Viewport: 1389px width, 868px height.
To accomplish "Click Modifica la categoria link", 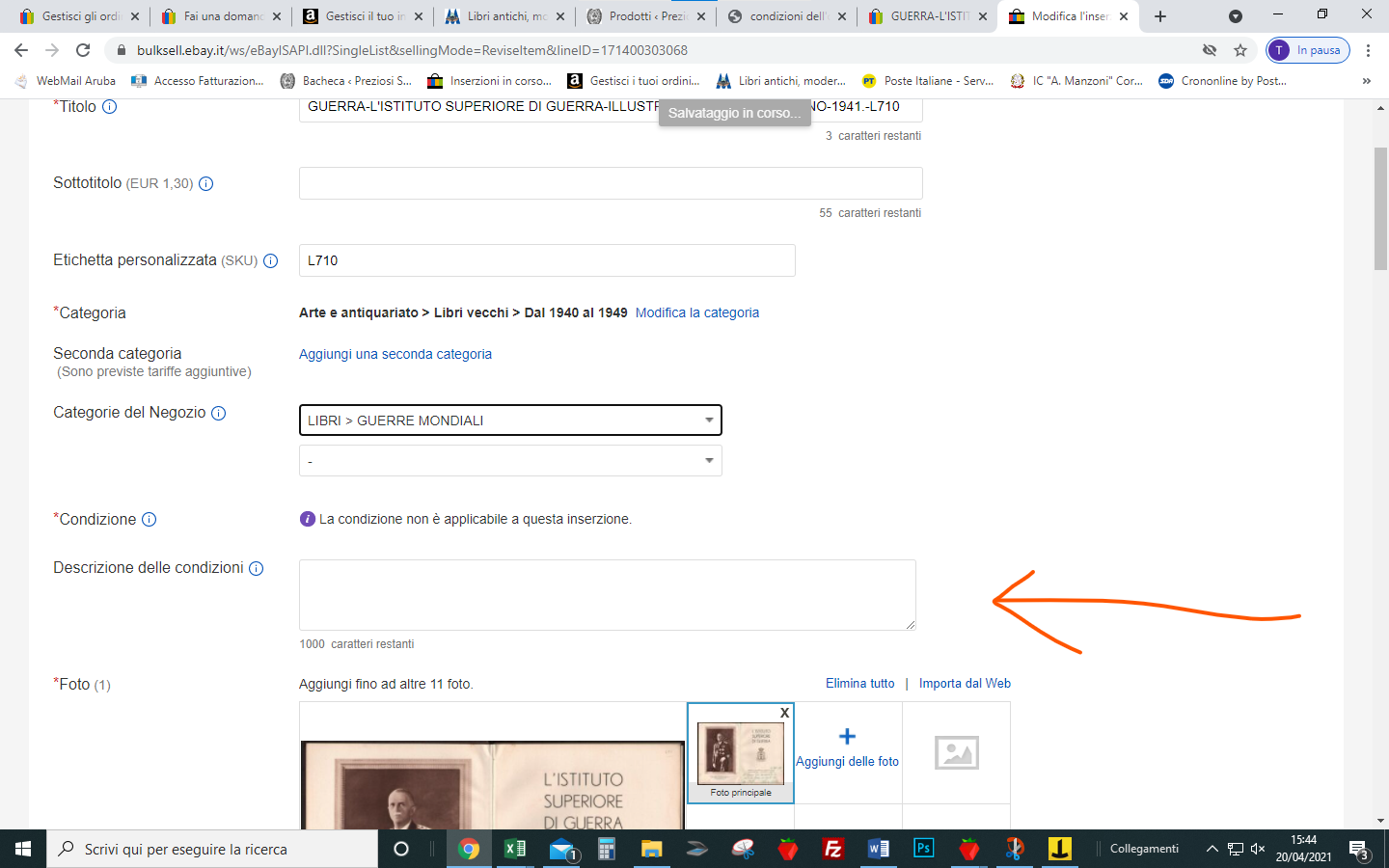I will (697, 312).
